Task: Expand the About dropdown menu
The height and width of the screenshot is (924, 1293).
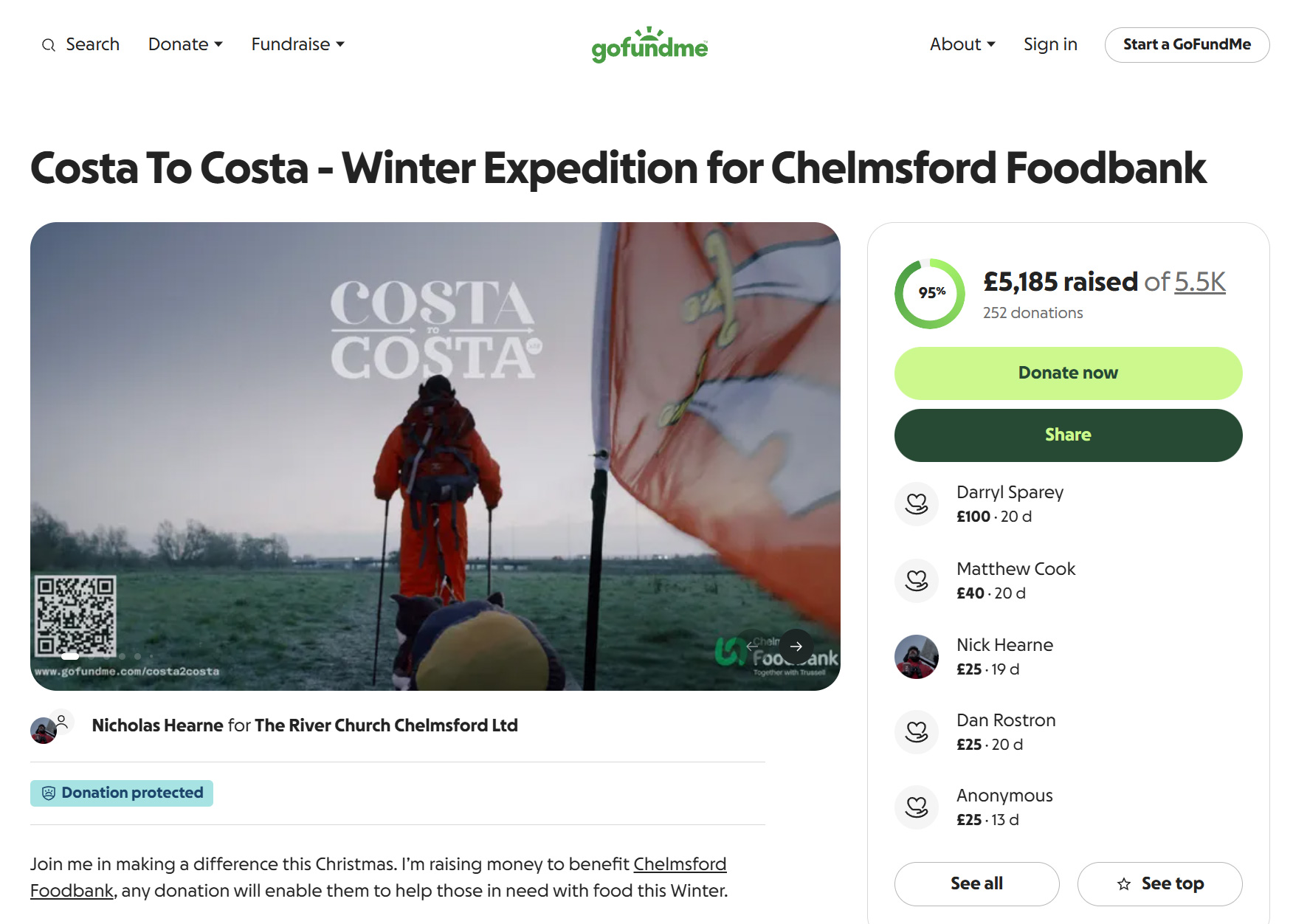Action: pos(962,44)
